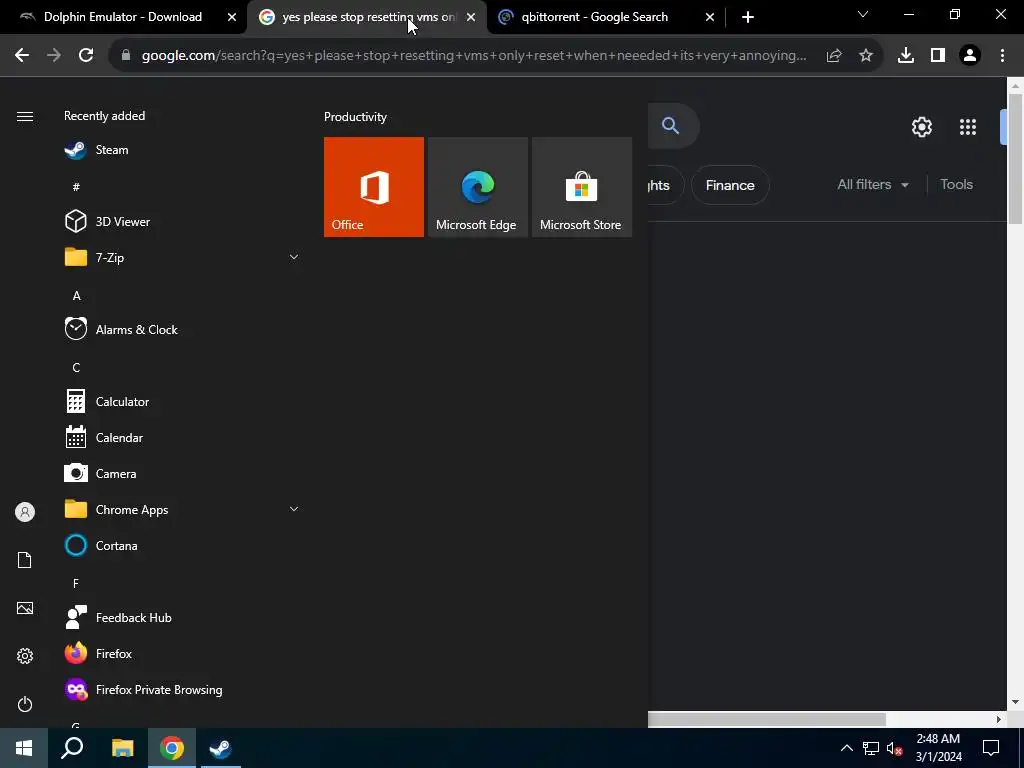Open Google quick settings gear
Viewport: 1024px width, 768px height.
pyautogui.click(x=921, y=127)
